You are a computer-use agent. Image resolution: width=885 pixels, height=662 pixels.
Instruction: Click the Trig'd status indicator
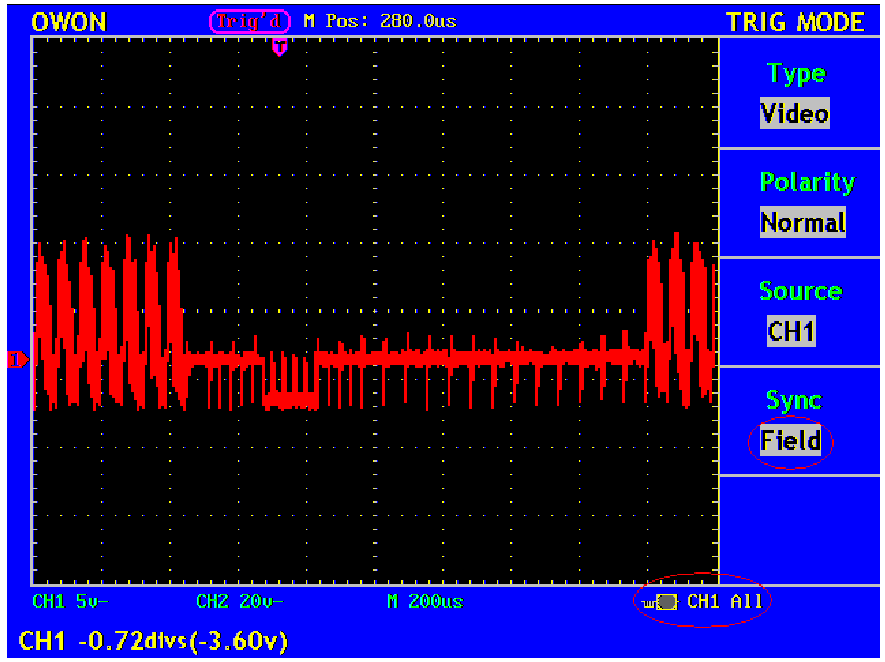point(249,21)
